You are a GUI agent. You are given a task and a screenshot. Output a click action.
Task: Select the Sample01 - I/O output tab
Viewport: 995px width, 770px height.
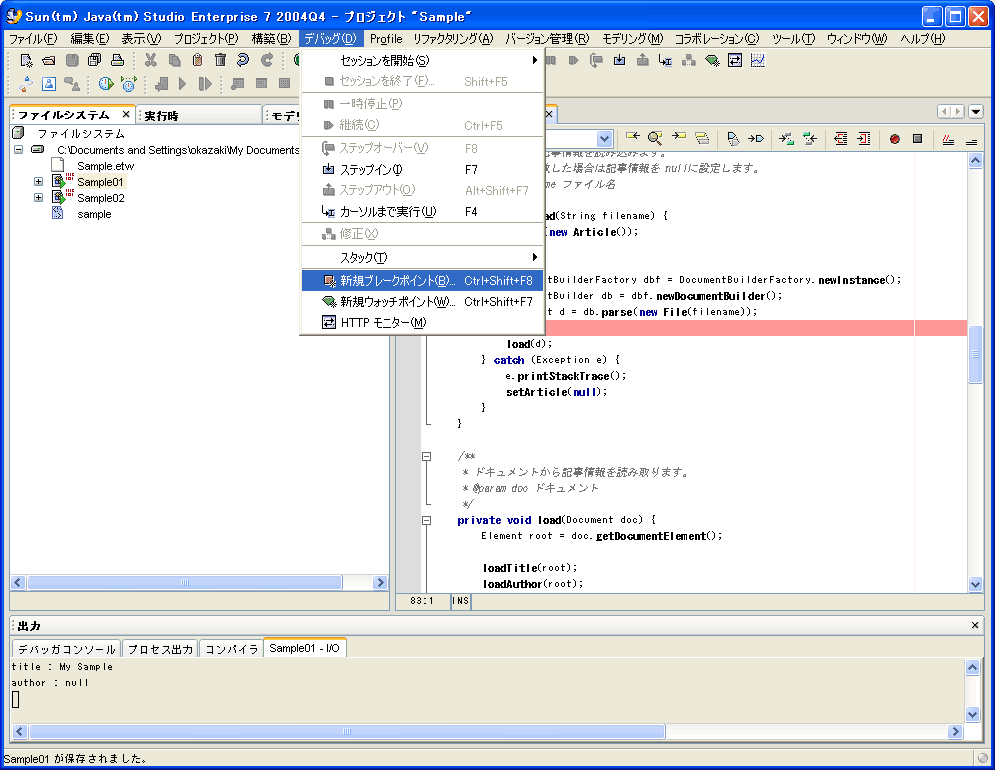click(305, 648)
